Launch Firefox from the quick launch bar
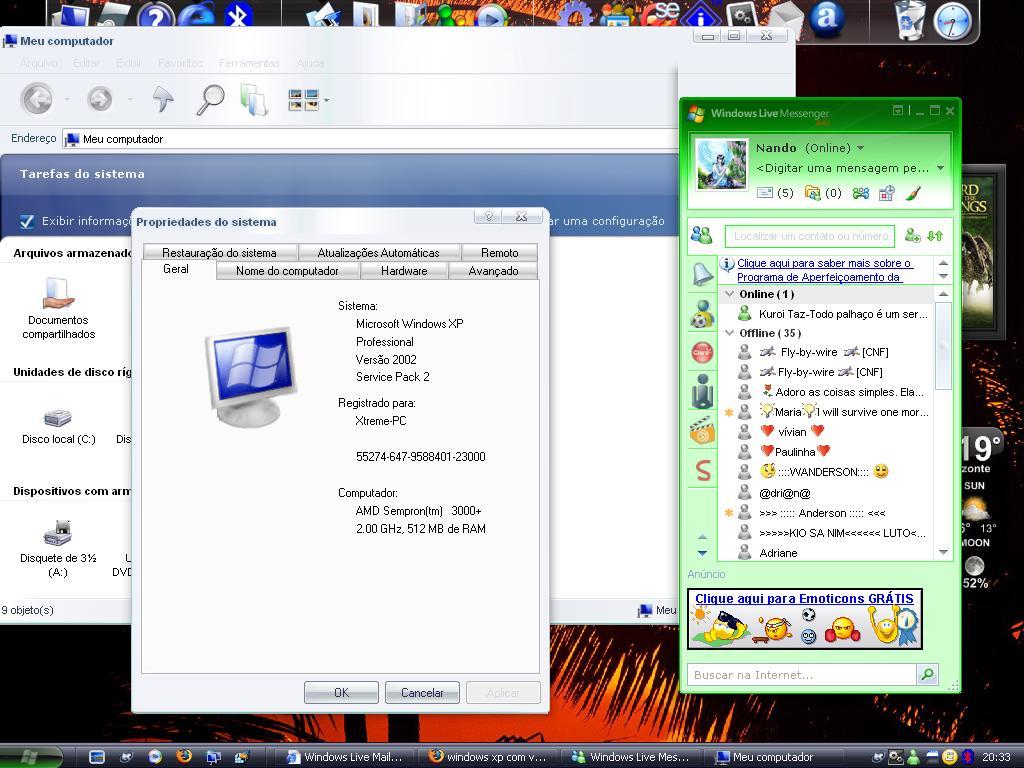The height and width of the screenshot is (768, 1024). click(184, 757)
